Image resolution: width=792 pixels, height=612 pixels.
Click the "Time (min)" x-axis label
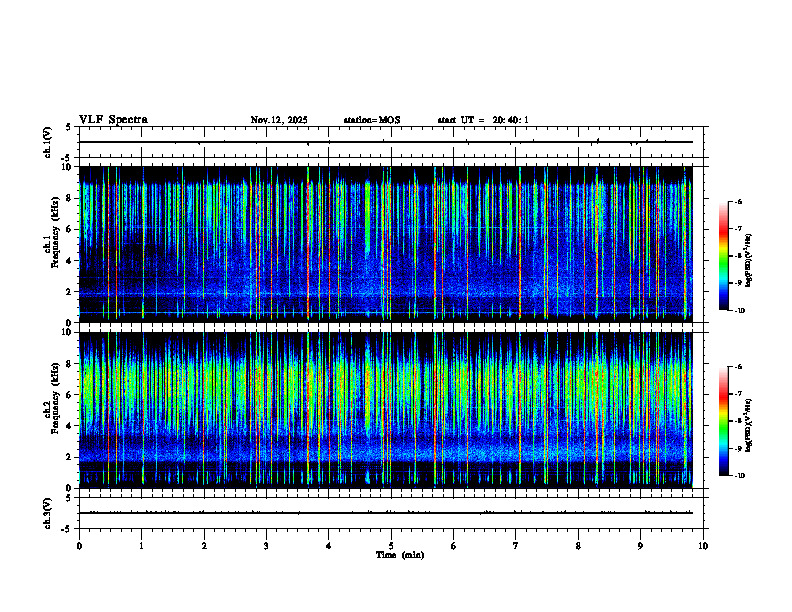point(400,555)
